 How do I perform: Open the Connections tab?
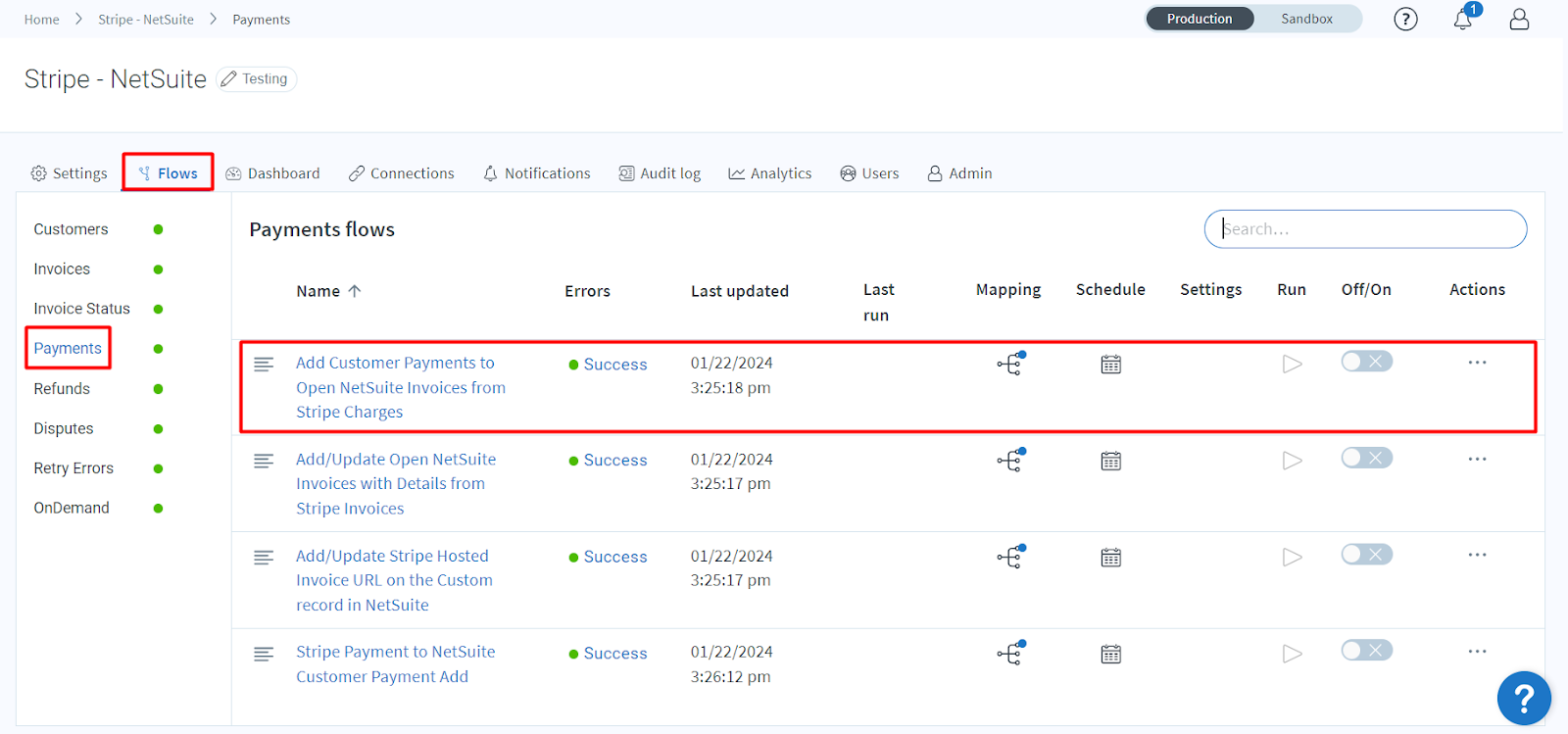402,173
